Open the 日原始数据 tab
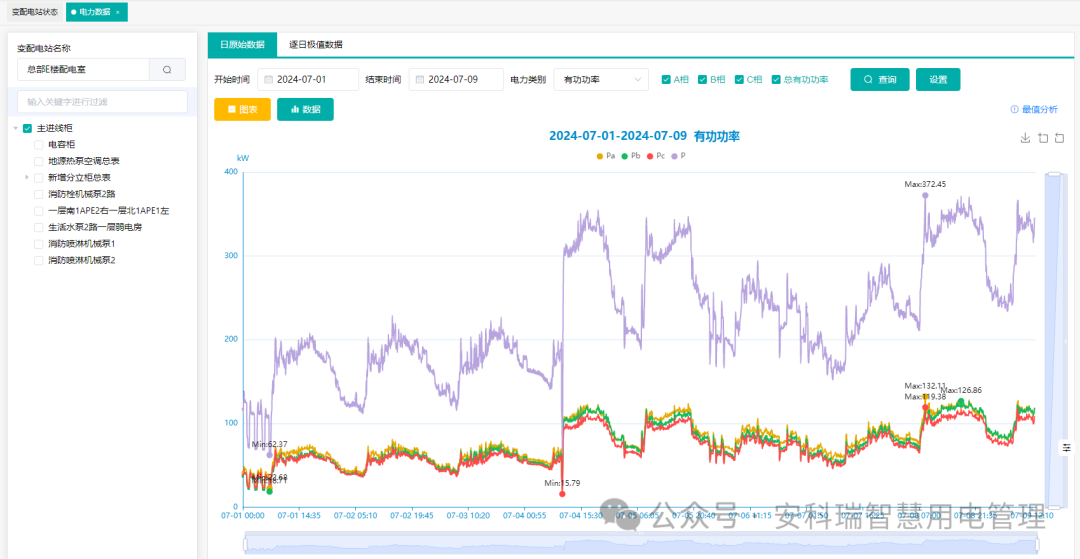 pyautogui.click(x=242, y=45)
